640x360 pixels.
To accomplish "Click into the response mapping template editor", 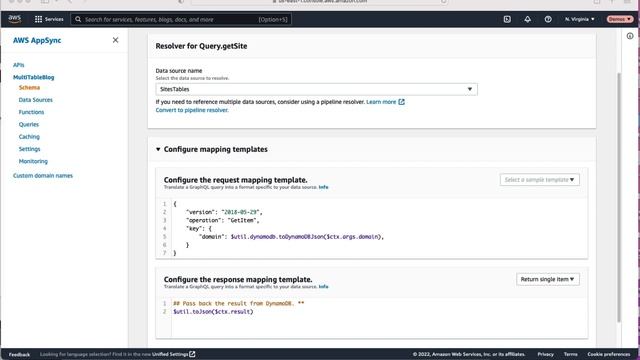I will pos(371,318).
